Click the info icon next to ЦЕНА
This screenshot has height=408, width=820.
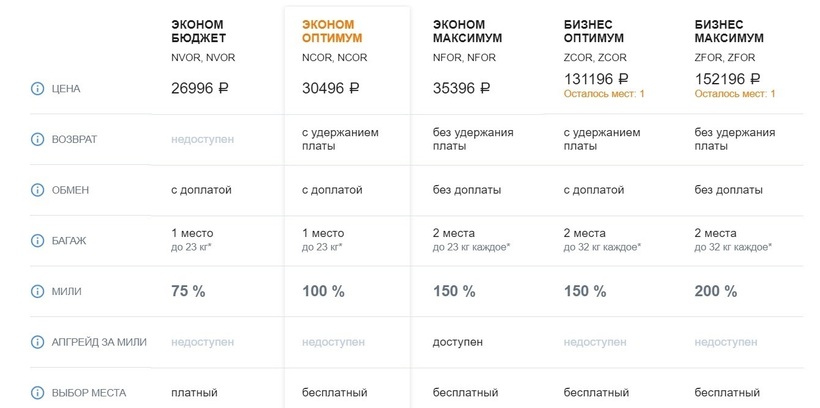click(37, 89)
